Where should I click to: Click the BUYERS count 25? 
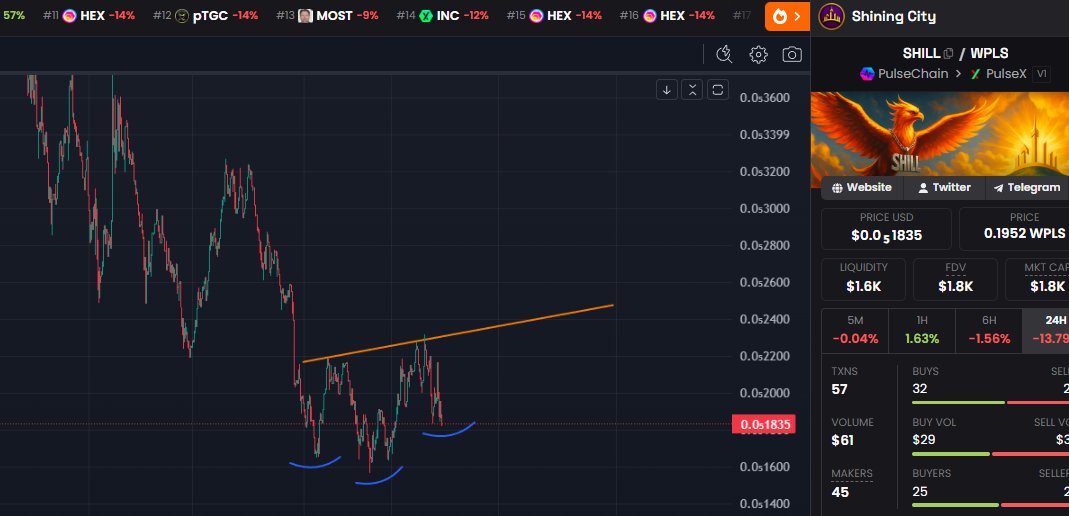tap(920, 491)
